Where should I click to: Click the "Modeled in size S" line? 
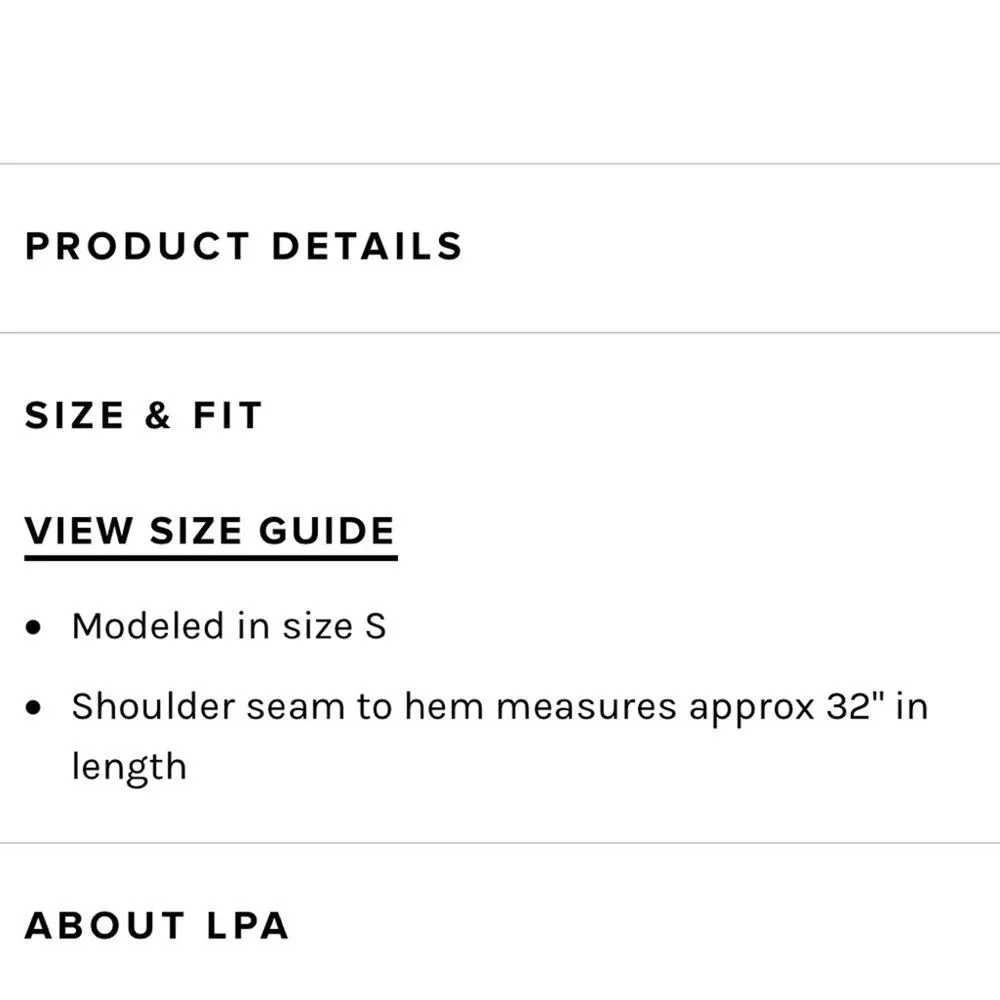point(228,627)
